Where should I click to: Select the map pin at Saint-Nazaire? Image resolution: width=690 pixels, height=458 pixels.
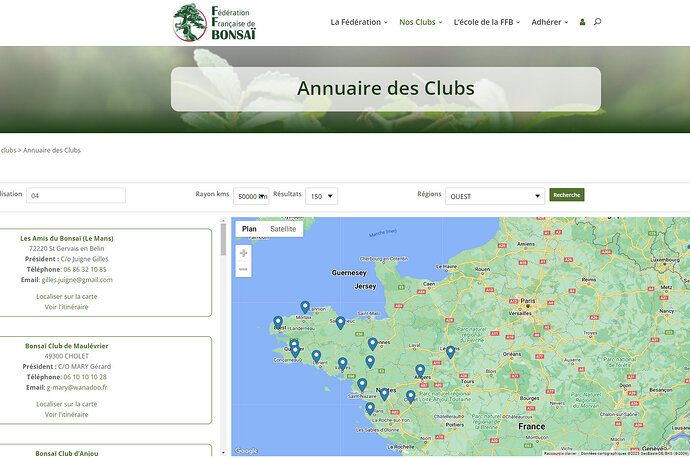[x=362, y=385]
